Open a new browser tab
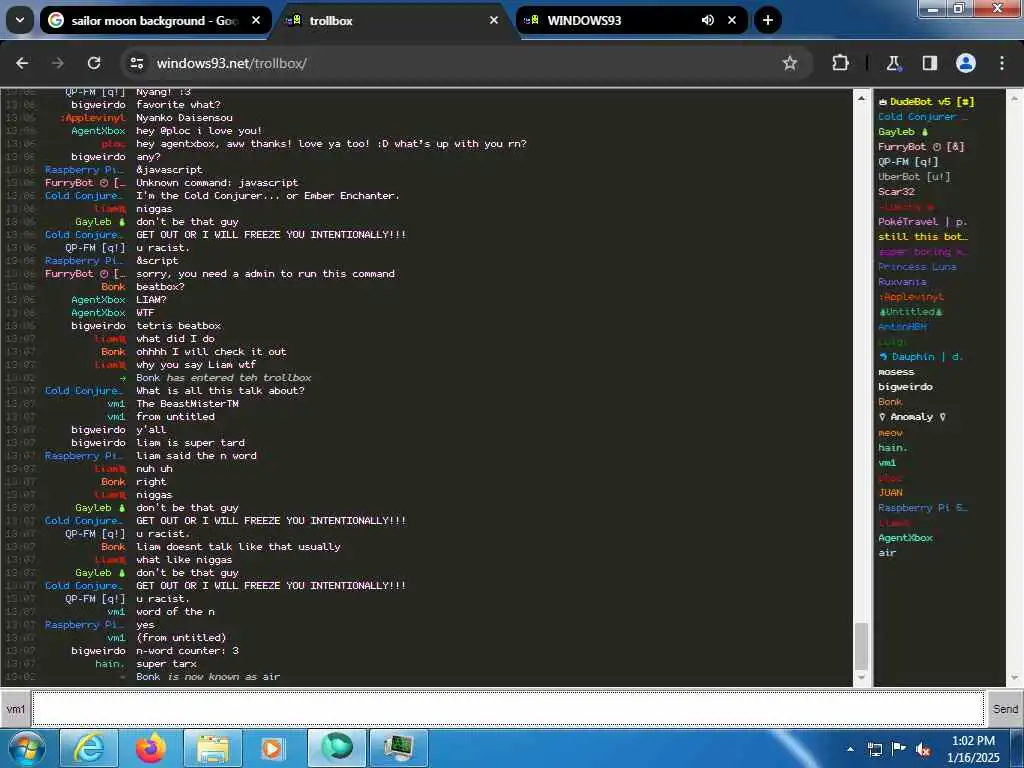The width and height of the screenshot is (1024, 768). click(x=768, y=20)
